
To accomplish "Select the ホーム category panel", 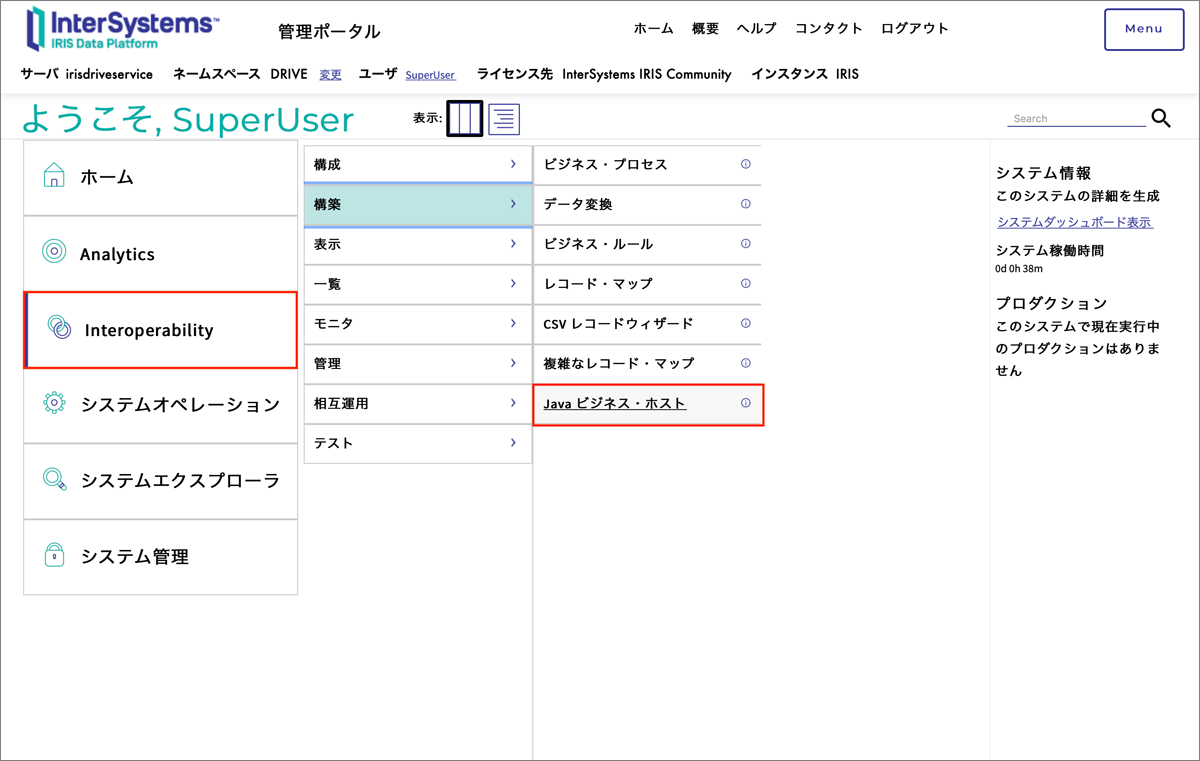I will (x=161, y=177).
